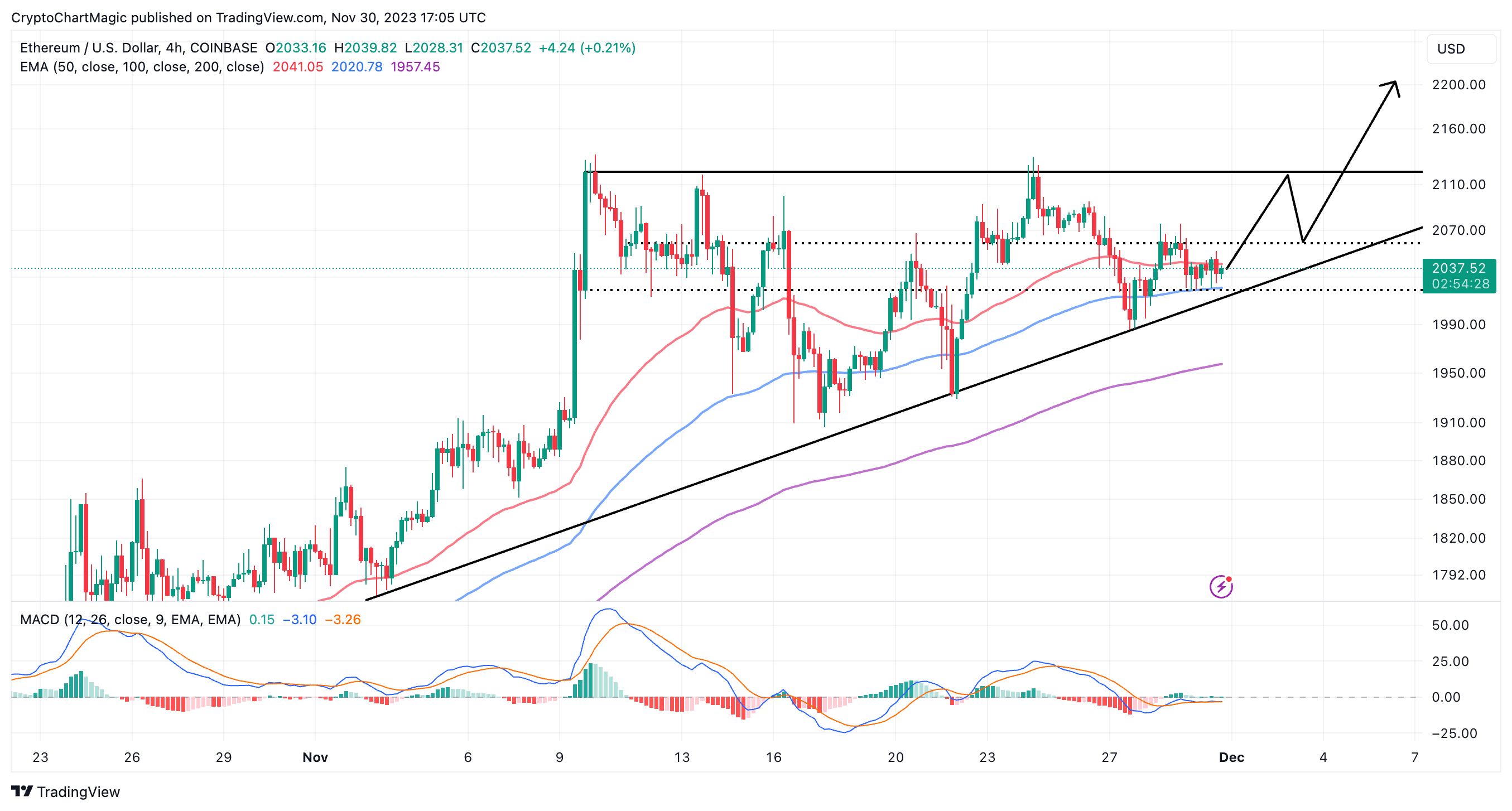This screenshot has width=1512, height=811.
Task: Click the MACD histogram value 0.15
Action: tap(262, 620)
